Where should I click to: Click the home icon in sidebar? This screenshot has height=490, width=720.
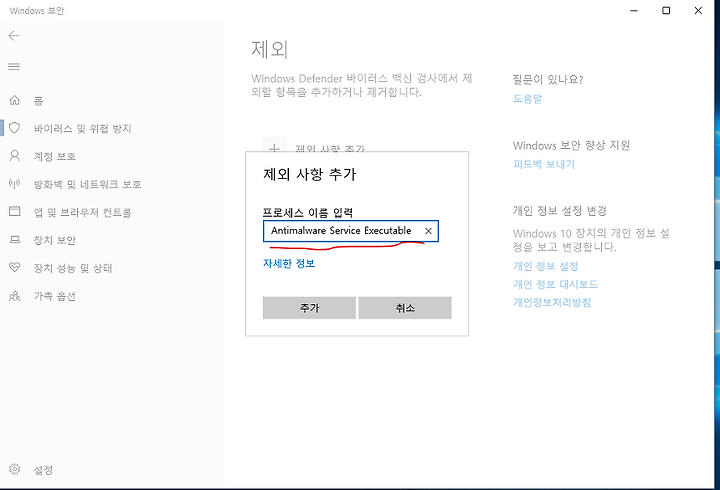(15, 100)
